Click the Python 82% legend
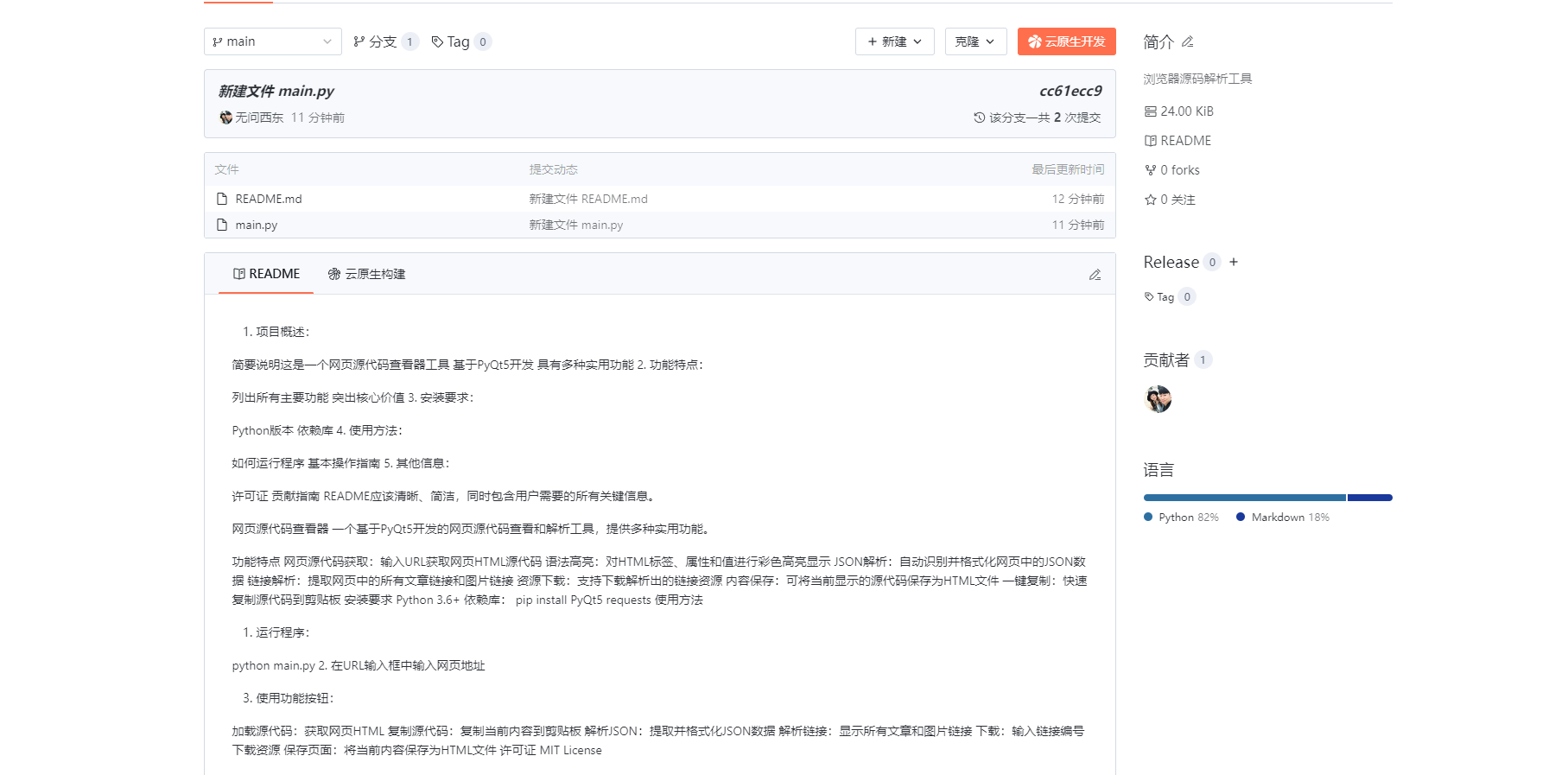Screen dimensions: 1568x775 1181,517
